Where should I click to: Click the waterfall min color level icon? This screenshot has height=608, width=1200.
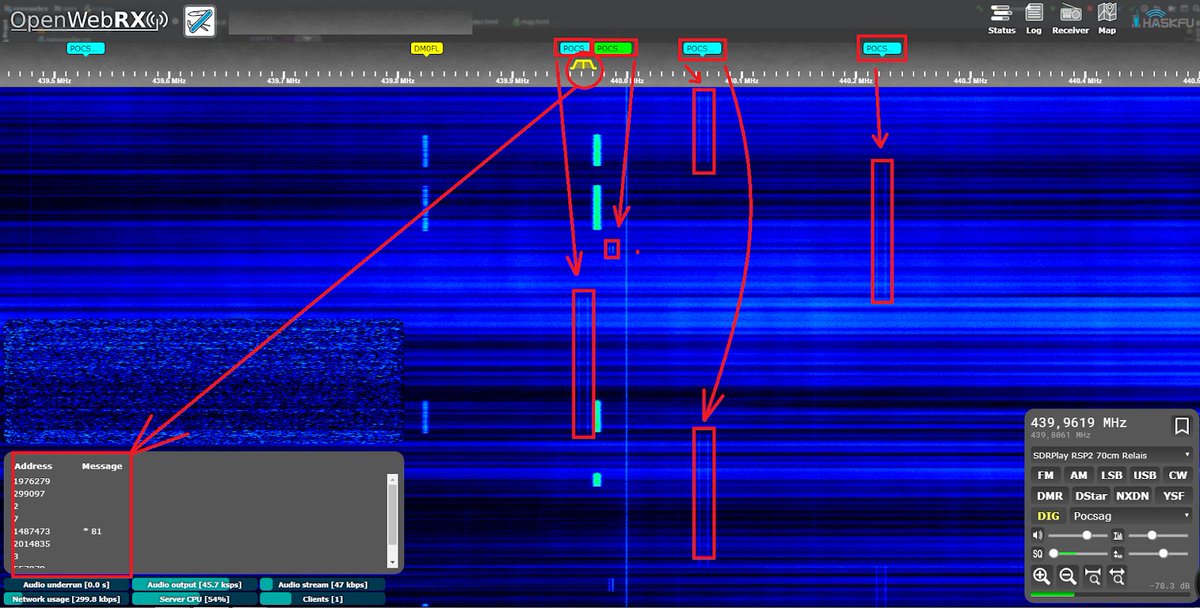(1117, 554)
